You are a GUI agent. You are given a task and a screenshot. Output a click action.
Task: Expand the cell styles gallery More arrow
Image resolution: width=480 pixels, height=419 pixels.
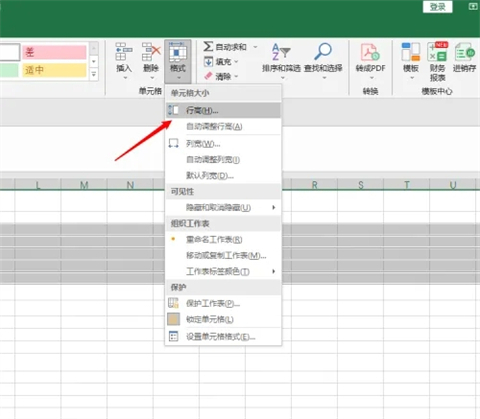tap(94, 74)
